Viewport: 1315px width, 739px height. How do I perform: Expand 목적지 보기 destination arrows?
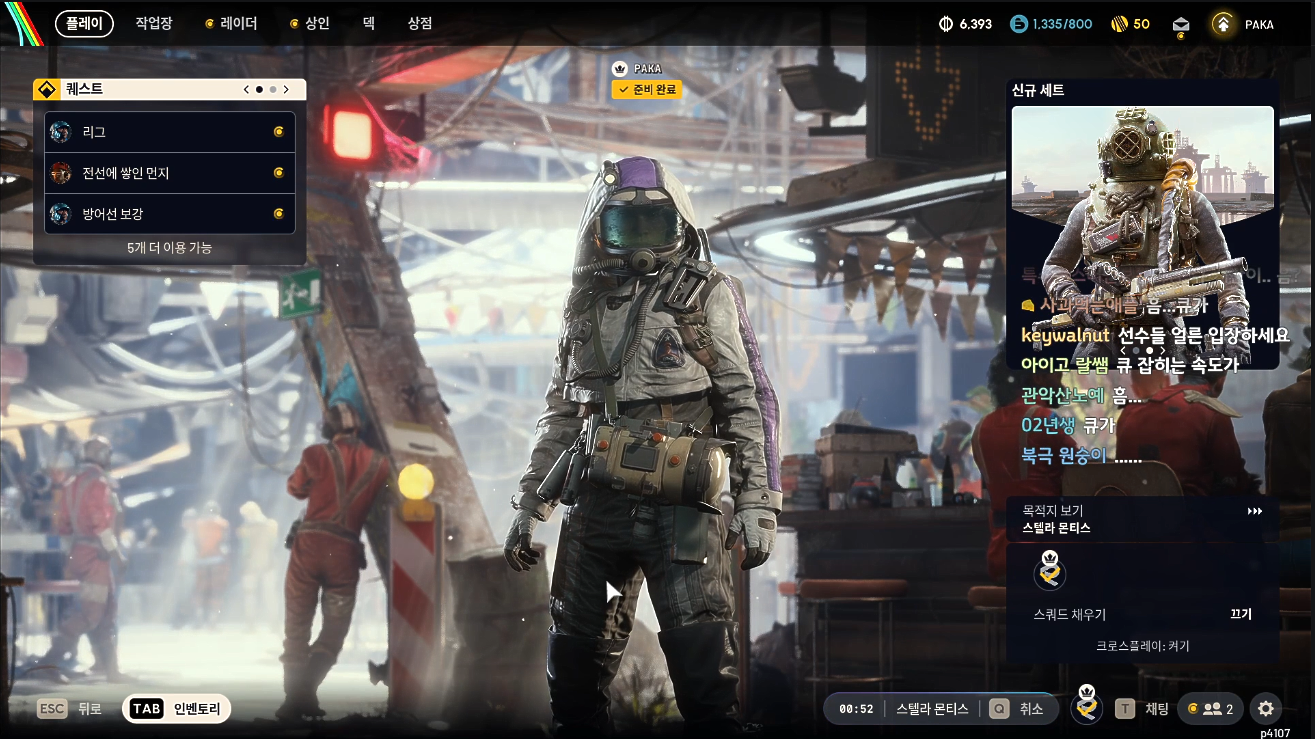(x=1255, y=511)
